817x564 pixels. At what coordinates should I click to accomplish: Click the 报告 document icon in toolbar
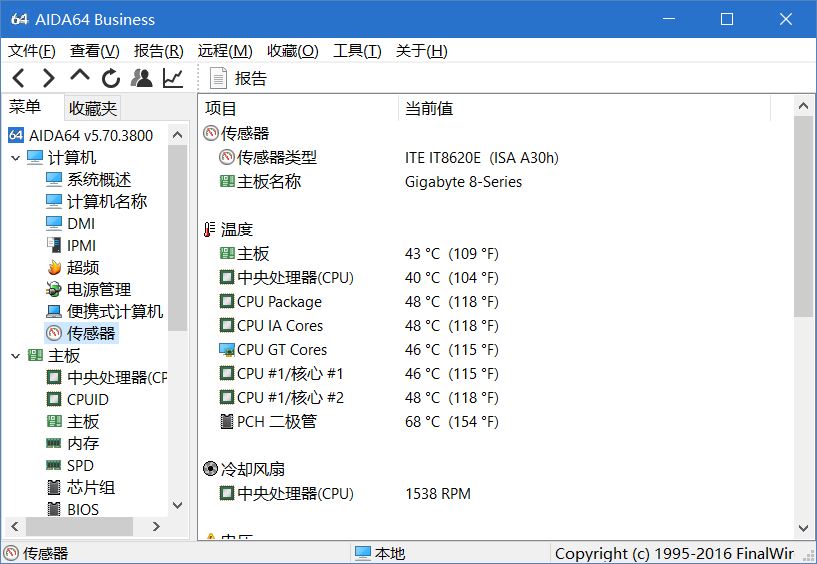tap(218, 78)
